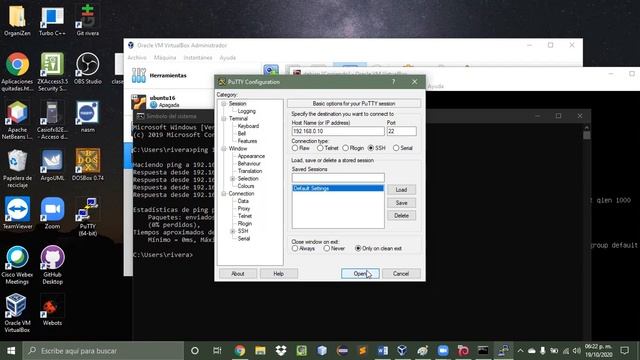Click the Delete session button
Image resolution: width=640 pixels, height=360 pixels.
pos(401,216)
